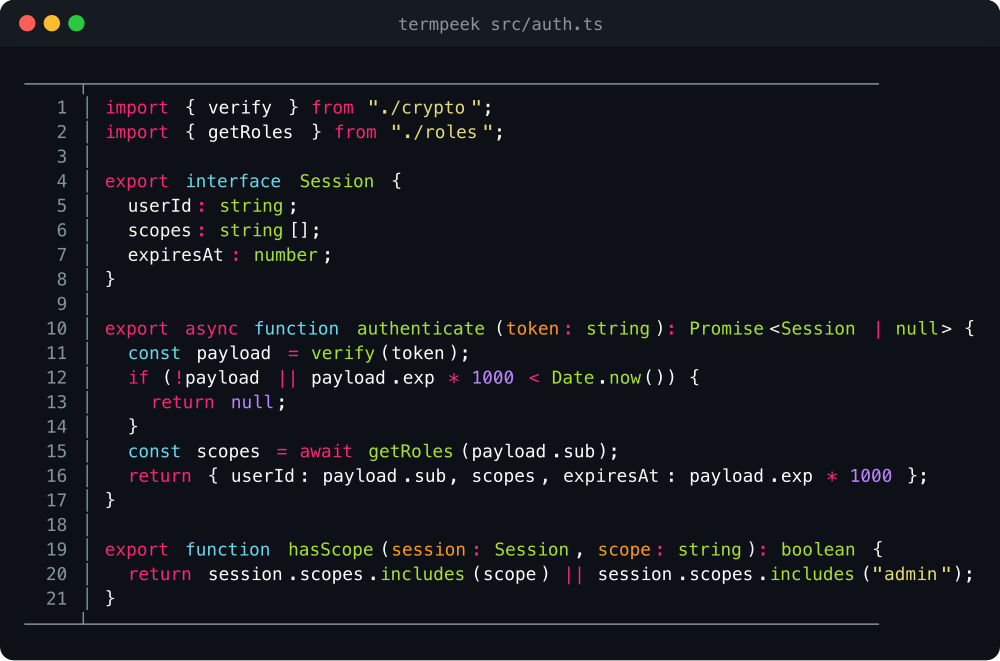Click the green maximize window button
This screenshot has width=1000, height=661.
coord(77,24)
